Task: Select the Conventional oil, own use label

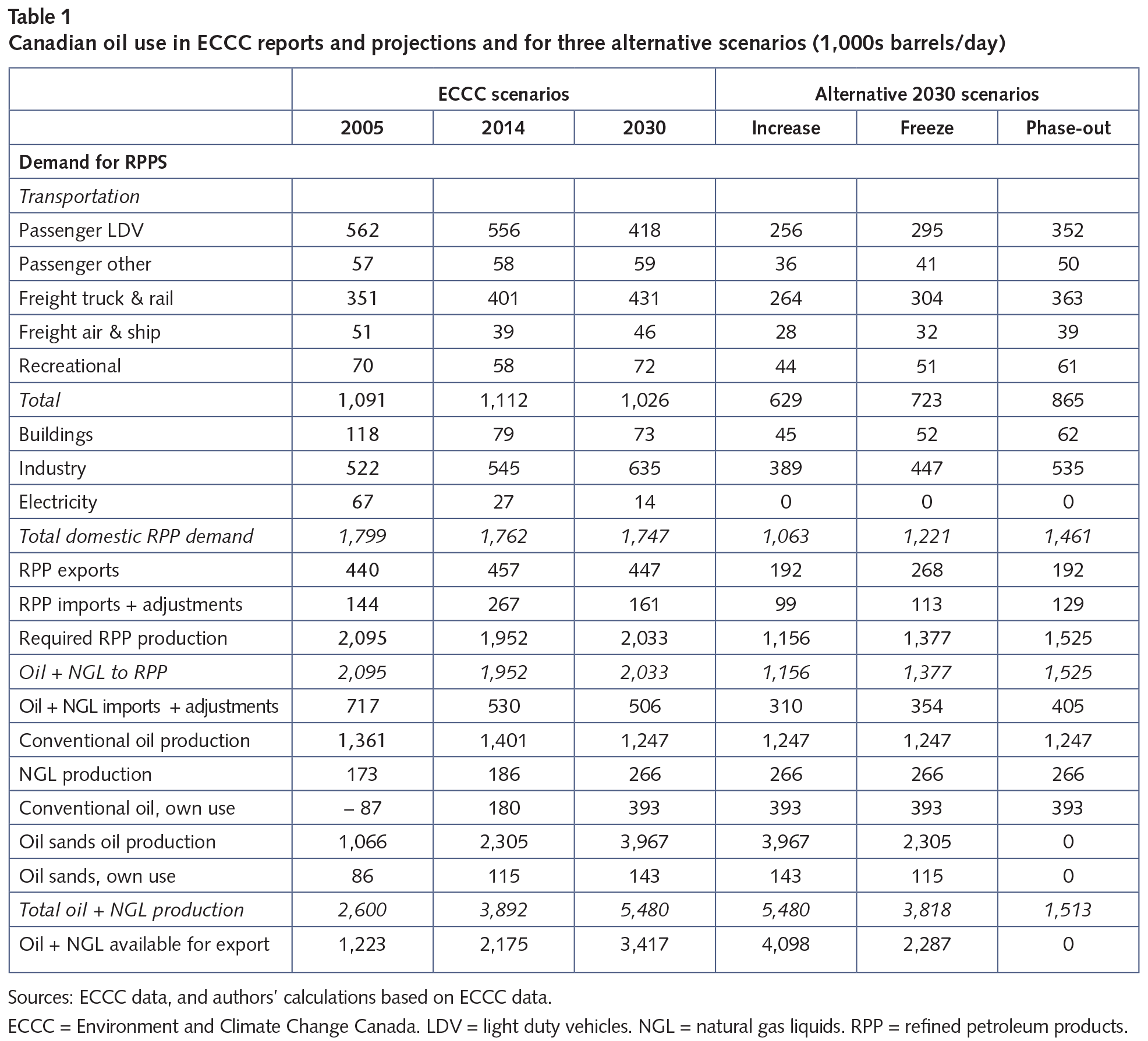Action: point(127,808)
